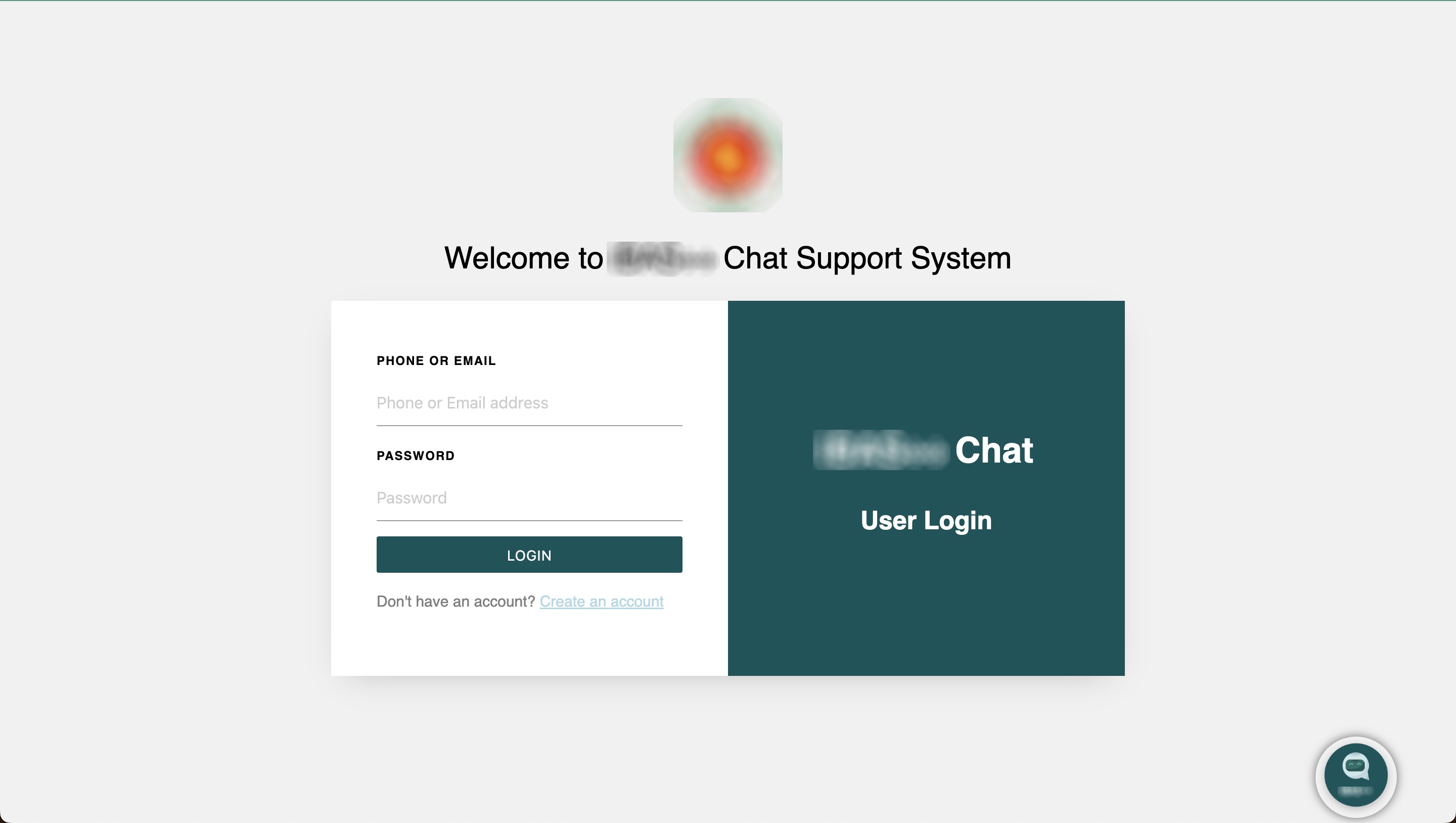Click the Don't have an account? text
The width and height of the screenshot is (1456, 823).
pyautogui.click(x=456, y=602)
